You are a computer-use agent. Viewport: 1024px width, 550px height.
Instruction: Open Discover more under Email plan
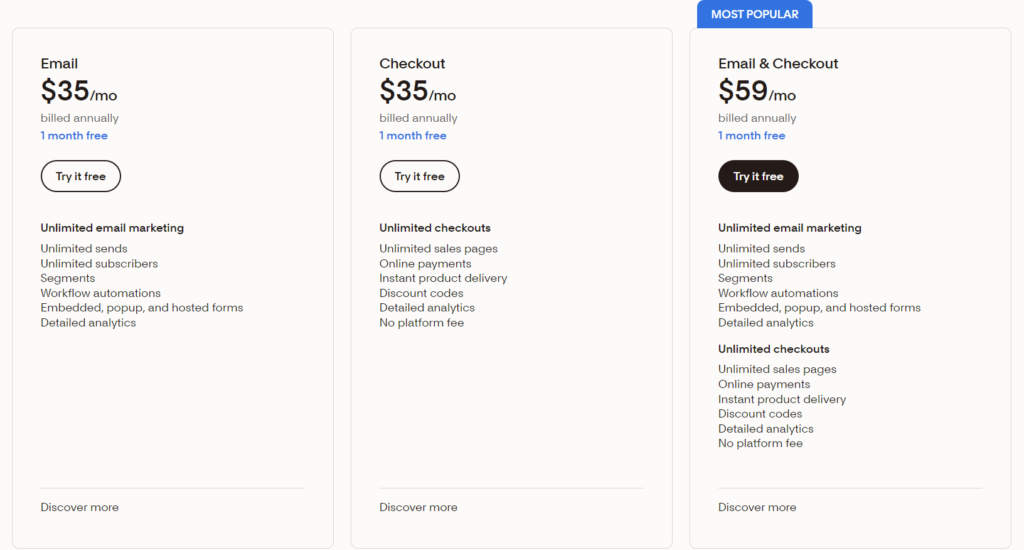(x=80, y=507)
